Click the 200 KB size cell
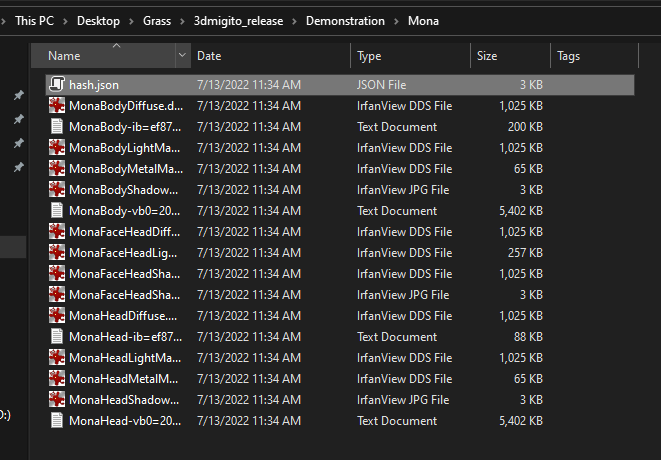Viewport: 661px width, 460px height. point(525,127)
